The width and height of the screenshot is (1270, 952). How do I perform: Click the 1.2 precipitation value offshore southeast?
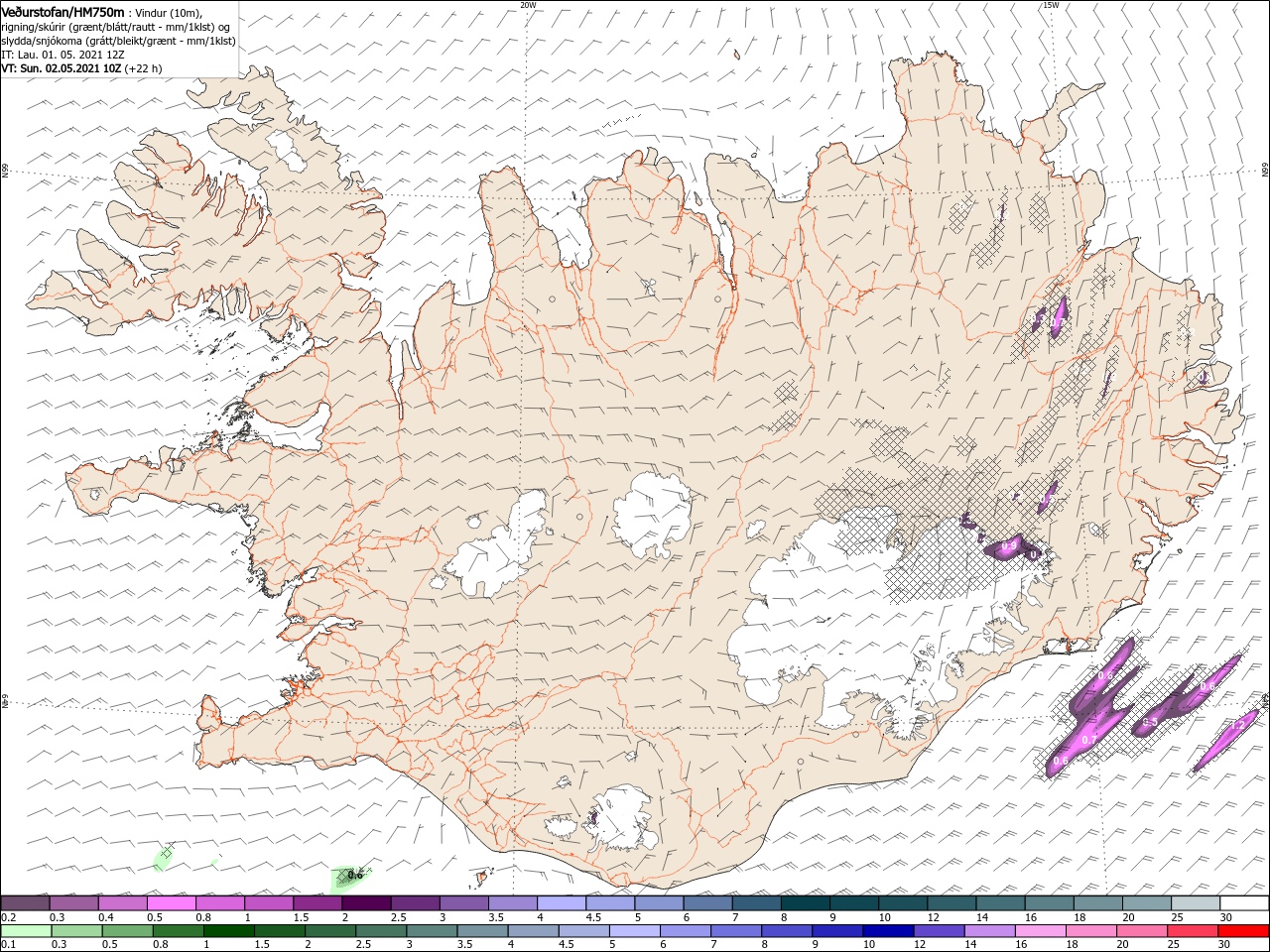(x=1237, y=726)
